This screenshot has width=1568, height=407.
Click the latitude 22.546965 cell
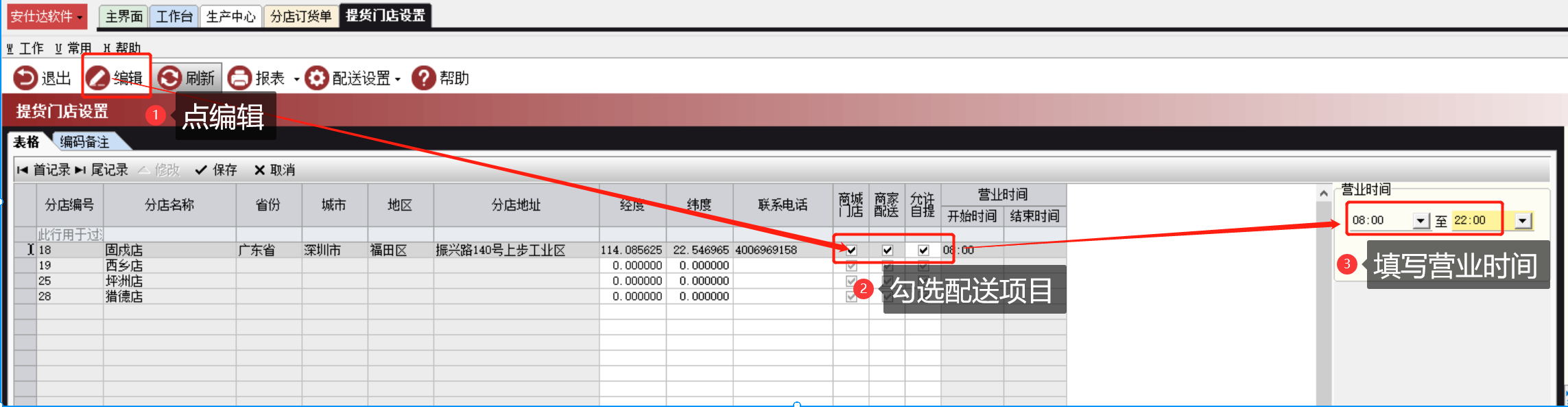coord(700,251)
